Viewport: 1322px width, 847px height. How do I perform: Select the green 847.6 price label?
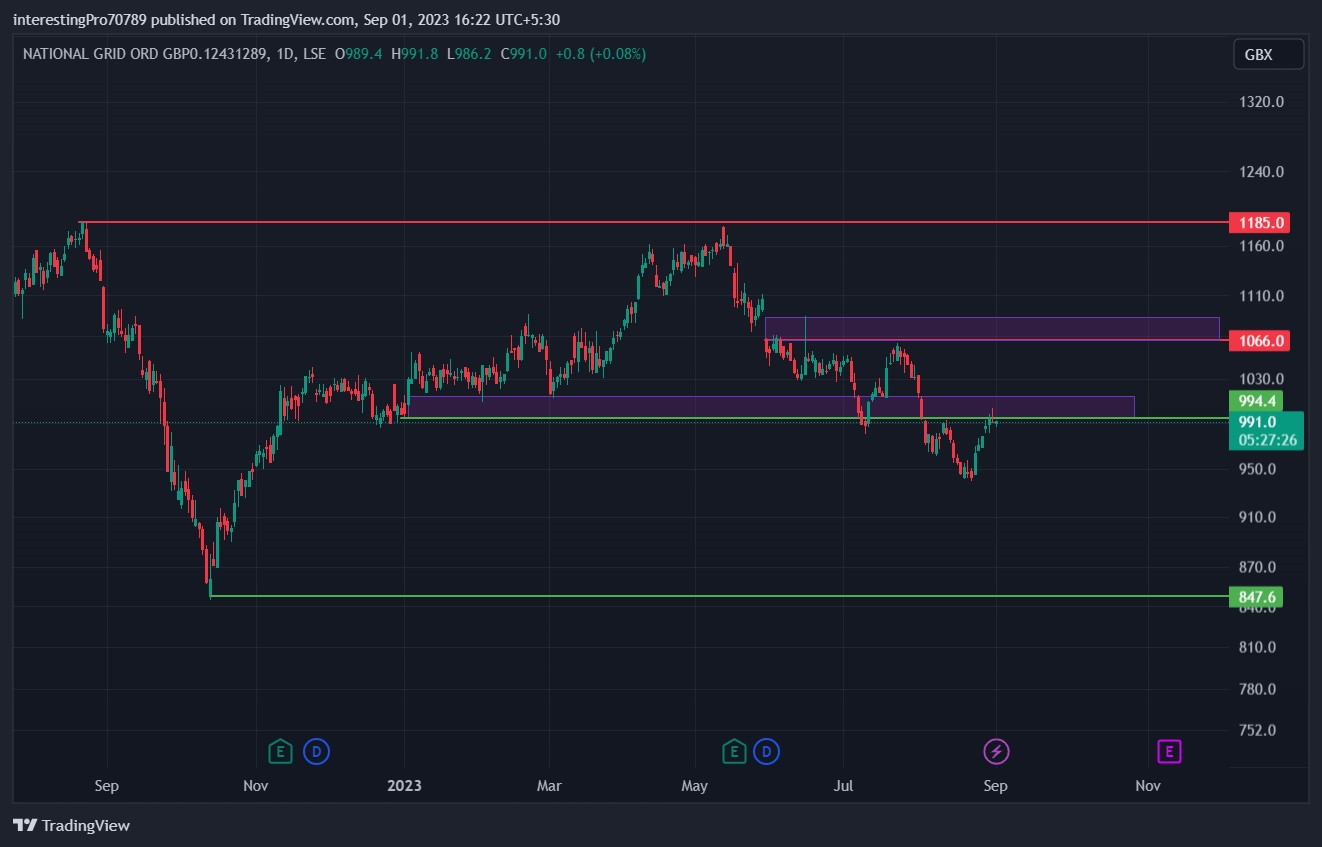[1255, 597]
